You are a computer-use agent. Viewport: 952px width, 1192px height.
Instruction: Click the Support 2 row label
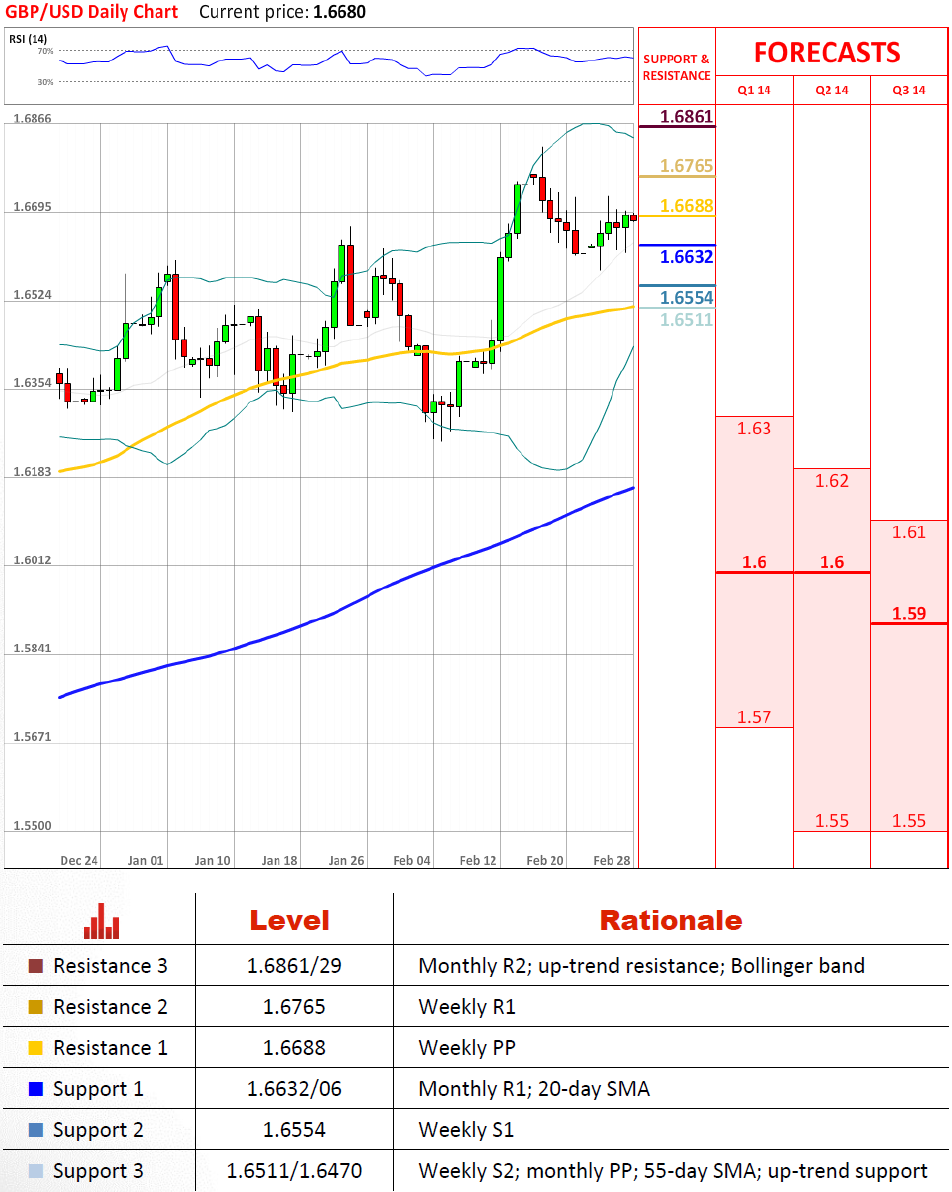98,1130
